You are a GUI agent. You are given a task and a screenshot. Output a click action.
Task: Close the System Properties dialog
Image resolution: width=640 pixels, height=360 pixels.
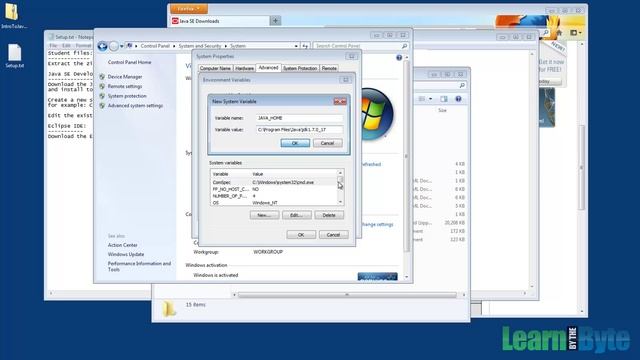pos(351,56)
